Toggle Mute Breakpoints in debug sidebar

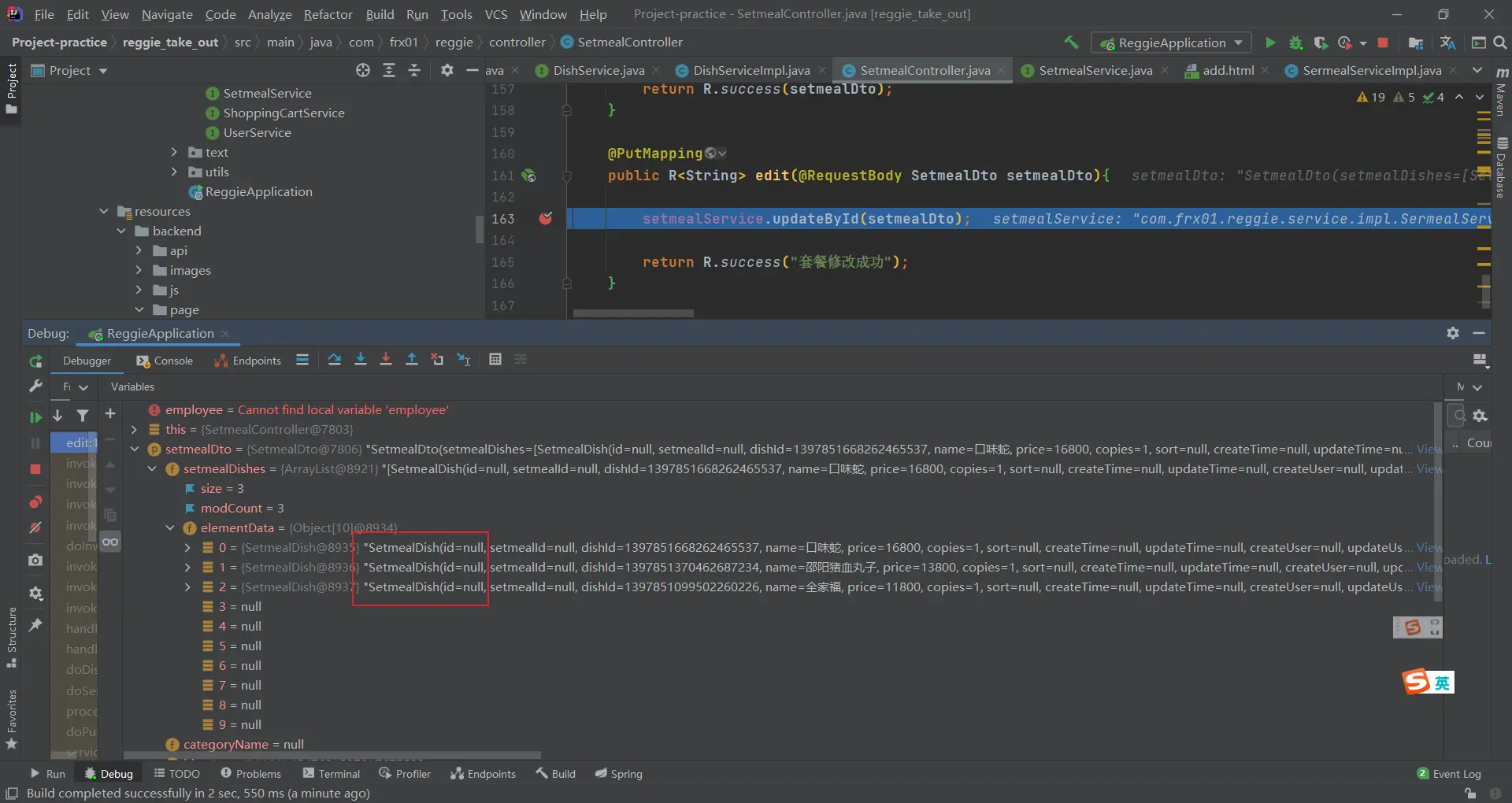(x=35, y=527)
